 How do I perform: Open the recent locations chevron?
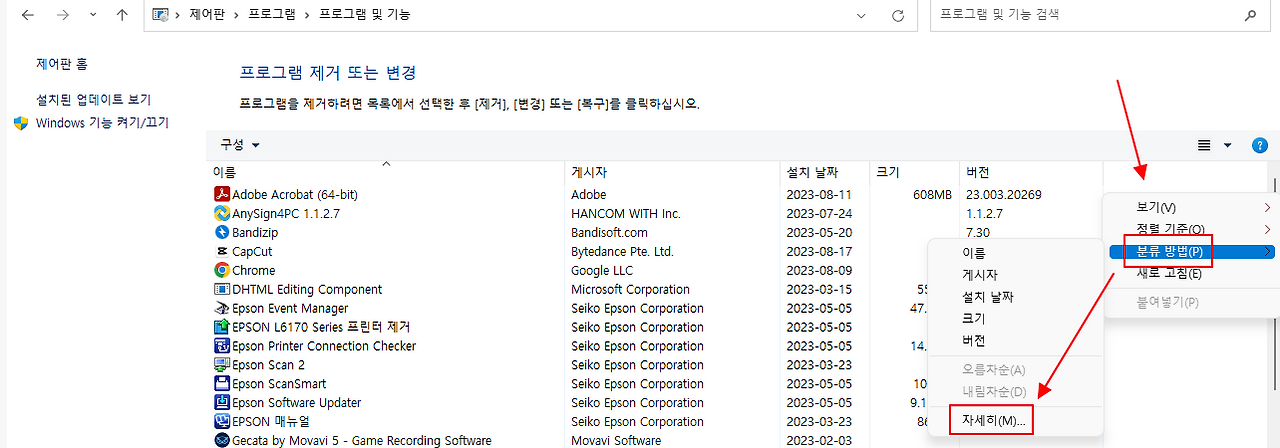tap(93, 16)
